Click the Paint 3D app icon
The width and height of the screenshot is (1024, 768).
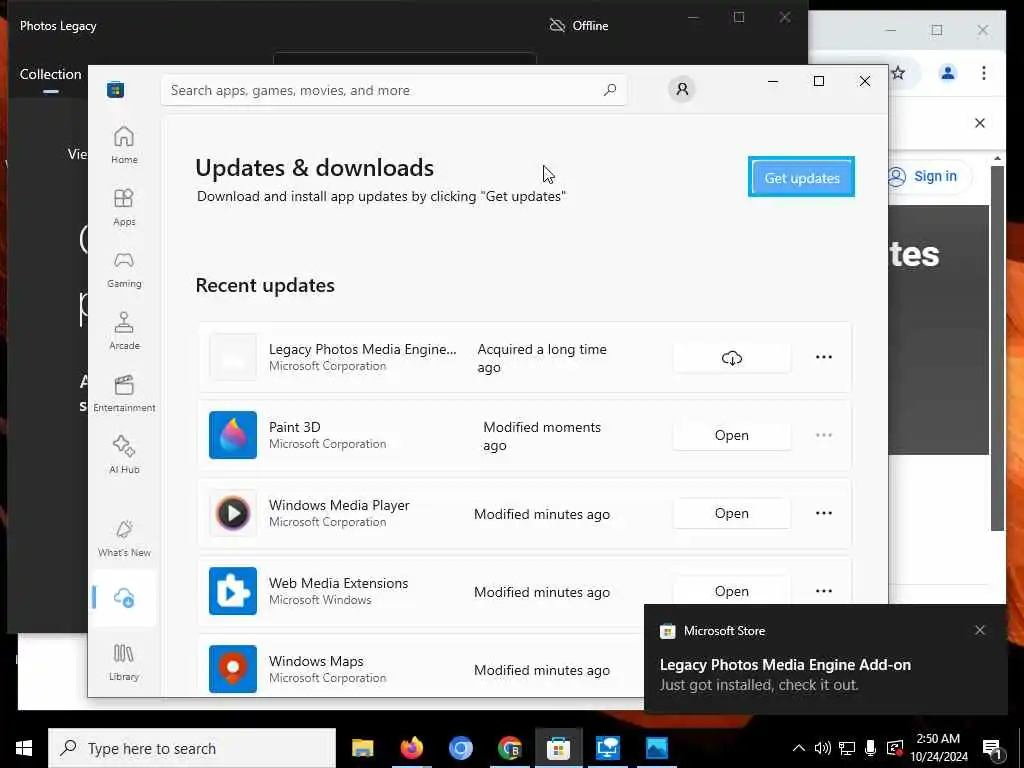point(233,435)
